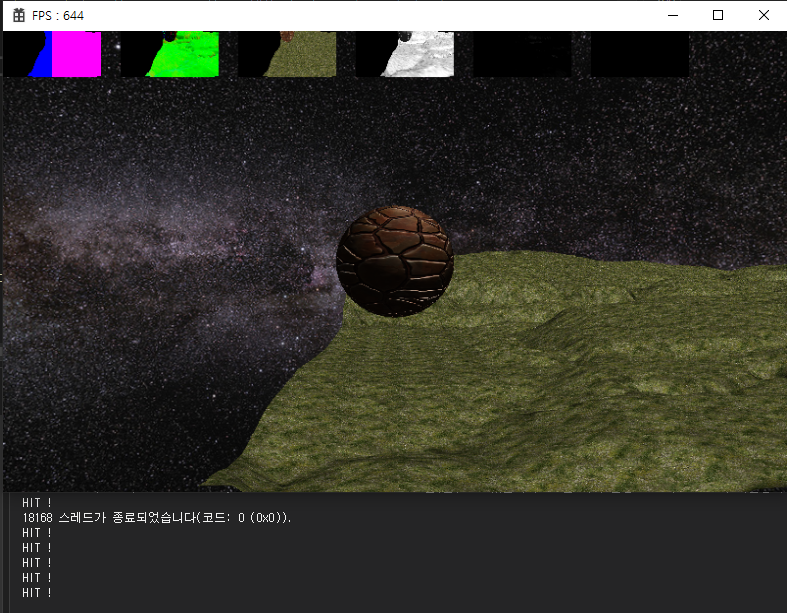Select the bright green normal buffer thumbnail
The image size is (787, 613).
(x=170, y=54)
